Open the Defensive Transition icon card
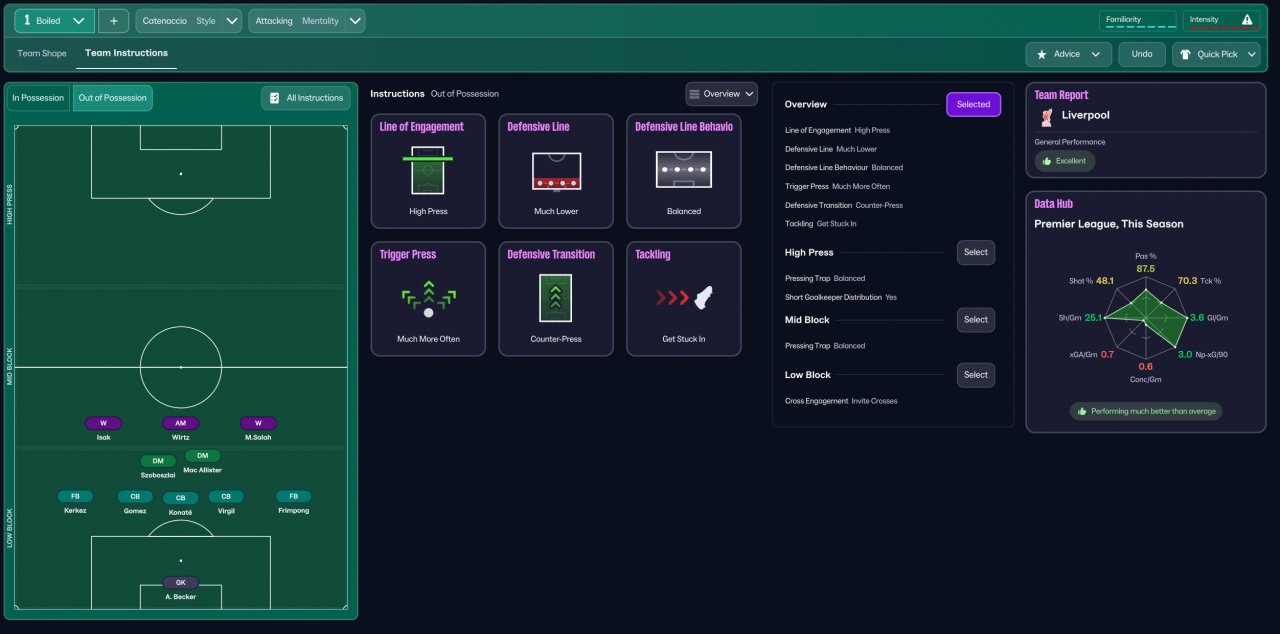The image size is (1280, 634). click(x=556, y=299)
